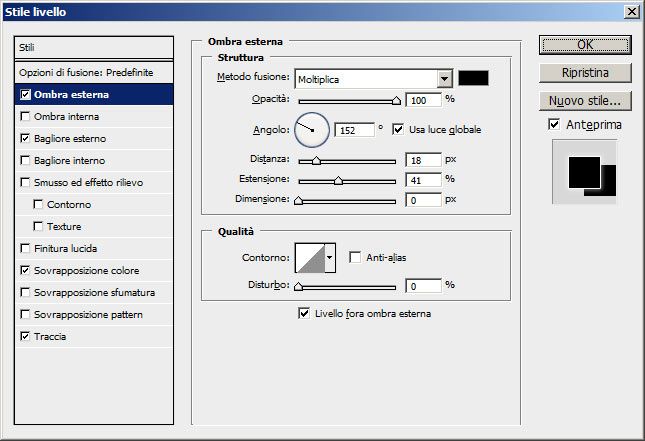This screenshot has height=441, width=645.
Task: Enable the Bagliore interno checkbox
Action: [25, 160]
